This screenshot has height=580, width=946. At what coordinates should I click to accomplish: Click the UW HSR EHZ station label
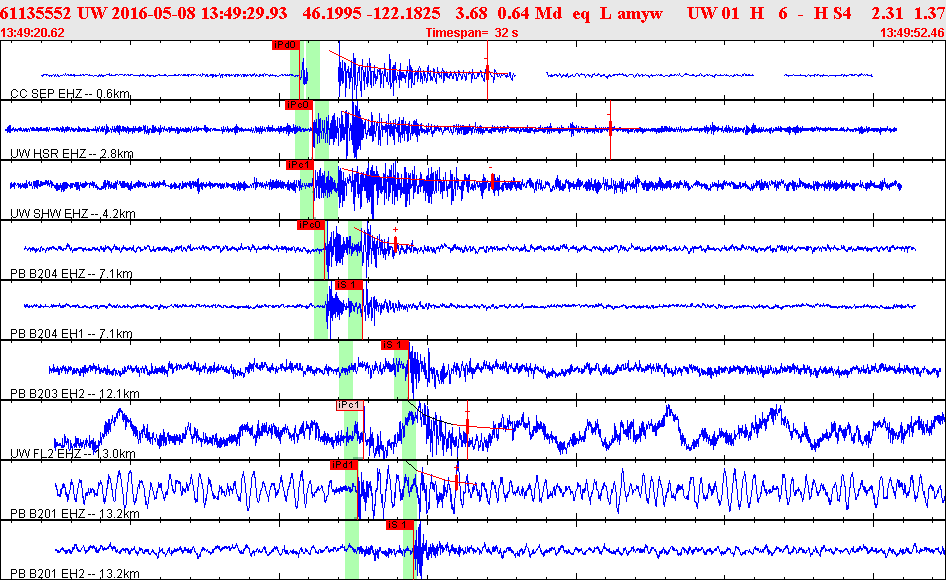[x=72, y=154]
